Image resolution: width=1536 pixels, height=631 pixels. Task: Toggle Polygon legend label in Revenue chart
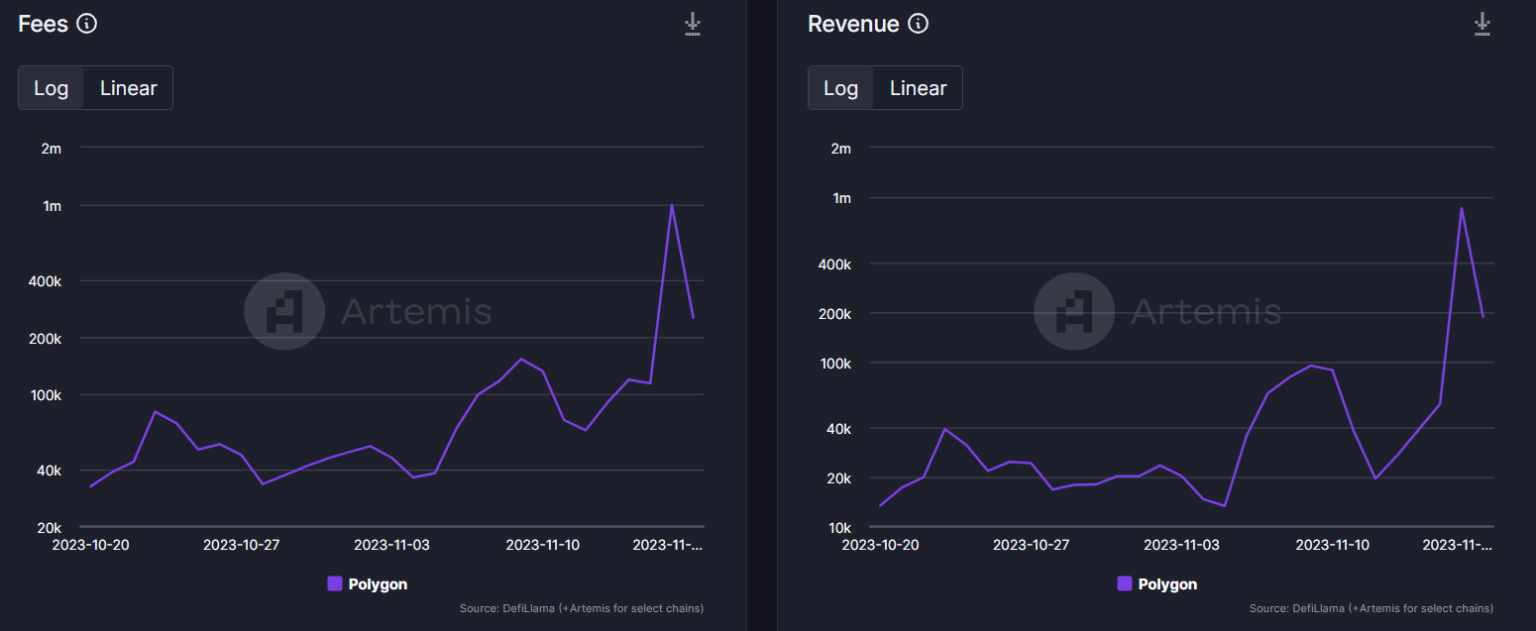pos(1167,584)
